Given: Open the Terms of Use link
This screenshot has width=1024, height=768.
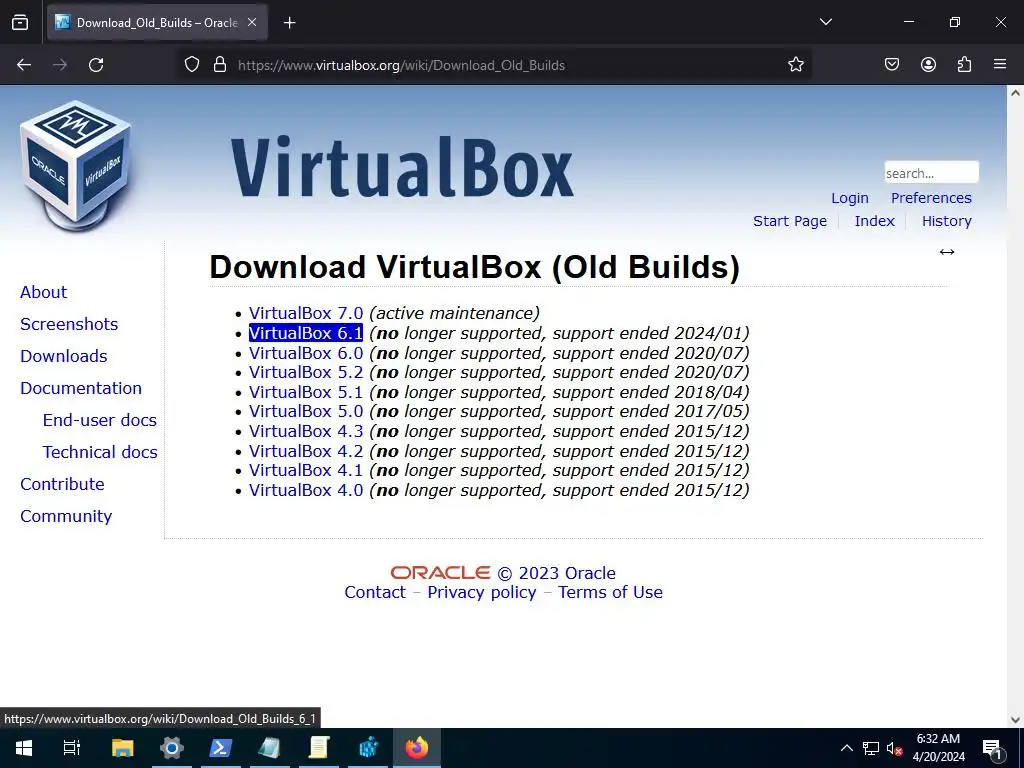Looking at the screenshot, I should coord(610,592).
